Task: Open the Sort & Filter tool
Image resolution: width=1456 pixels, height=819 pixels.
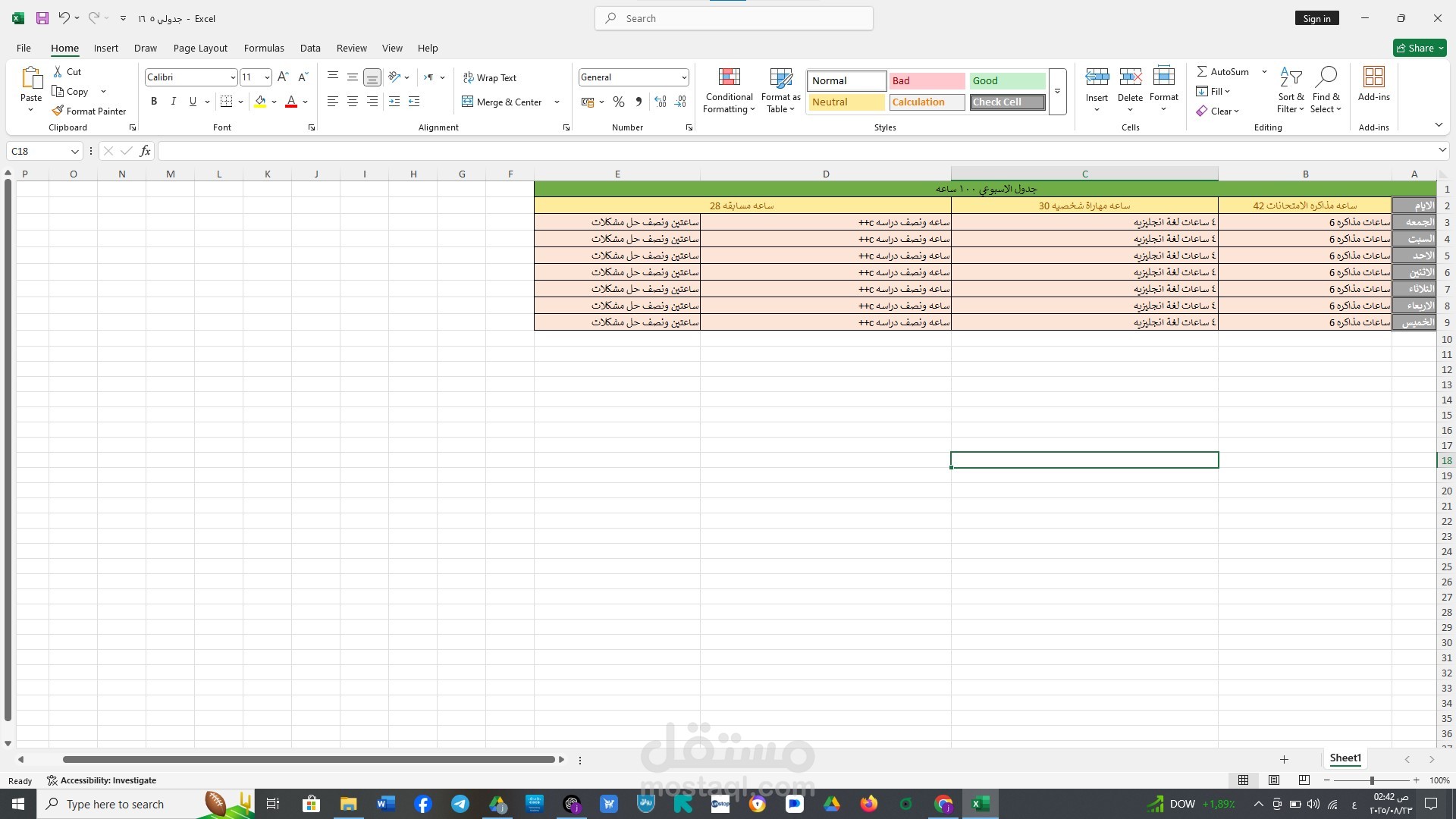Action: [1290, 77]
